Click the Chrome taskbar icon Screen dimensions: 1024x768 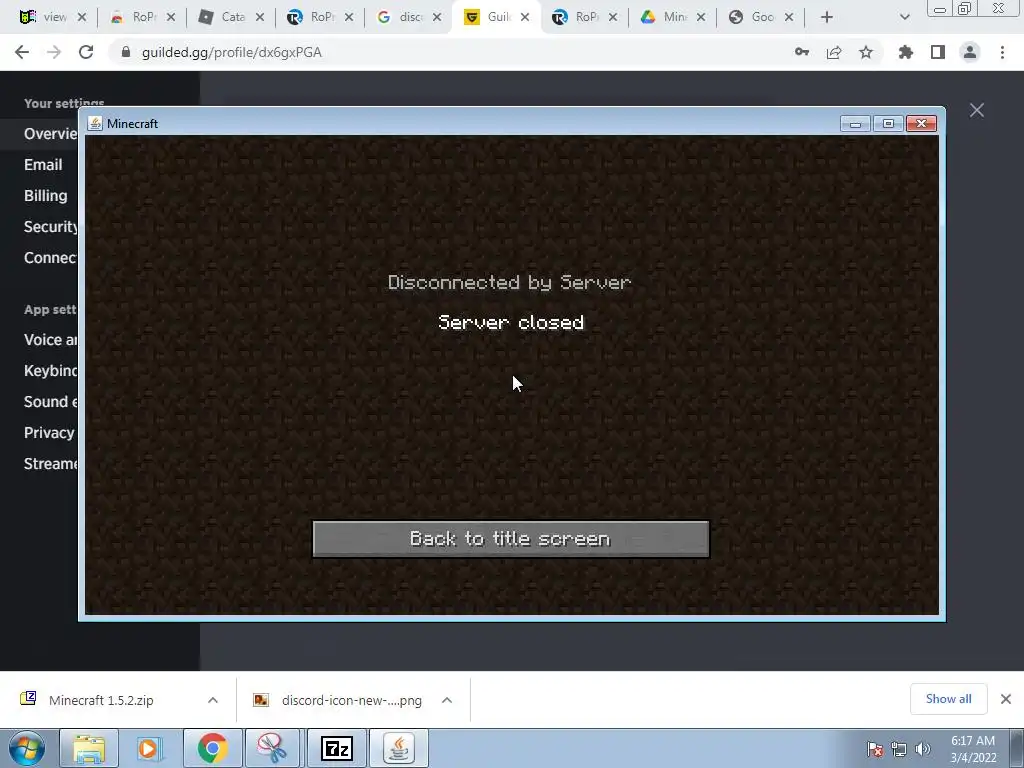[212, 748]
